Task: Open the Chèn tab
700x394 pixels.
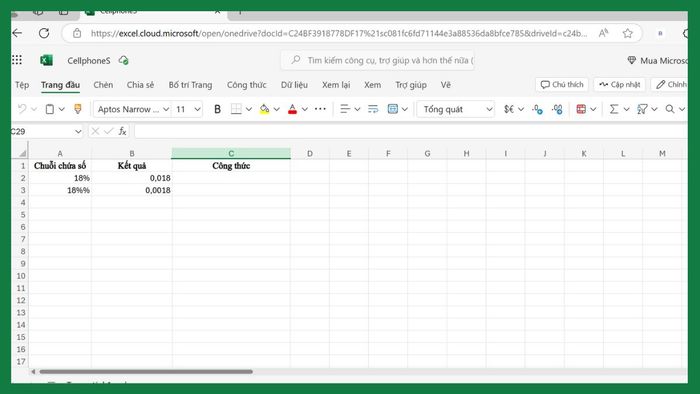Action: pos(103,85)
